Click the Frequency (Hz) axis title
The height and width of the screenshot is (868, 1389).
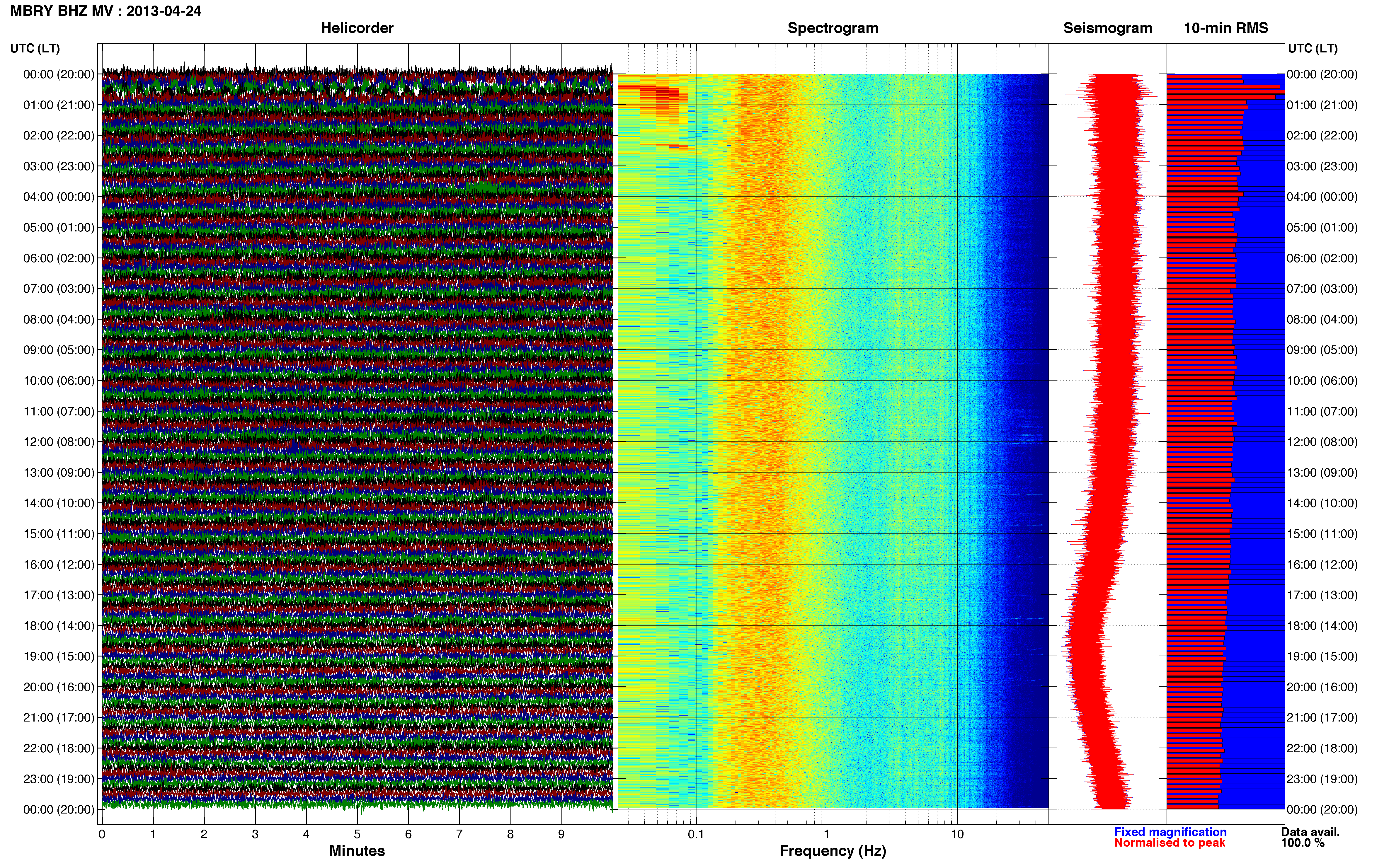coord(833,851)
